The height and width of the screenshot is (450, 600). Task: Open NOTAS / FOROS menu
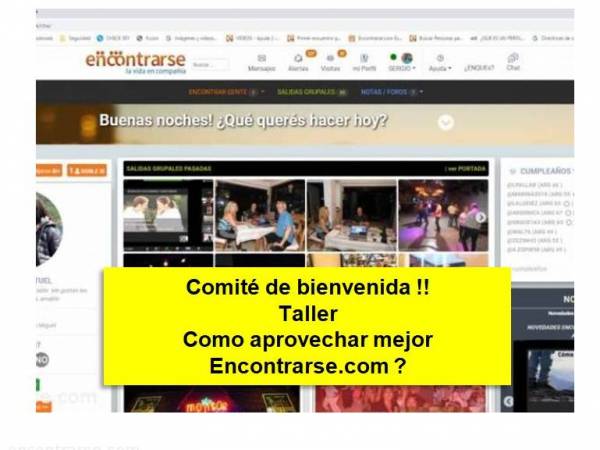point(392,92)
